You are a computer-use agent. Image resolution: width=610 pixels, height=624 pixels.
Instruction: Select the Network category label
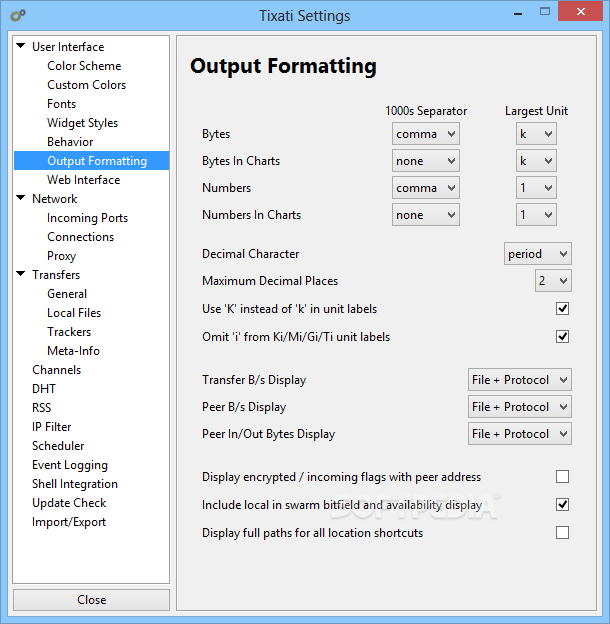55,199
